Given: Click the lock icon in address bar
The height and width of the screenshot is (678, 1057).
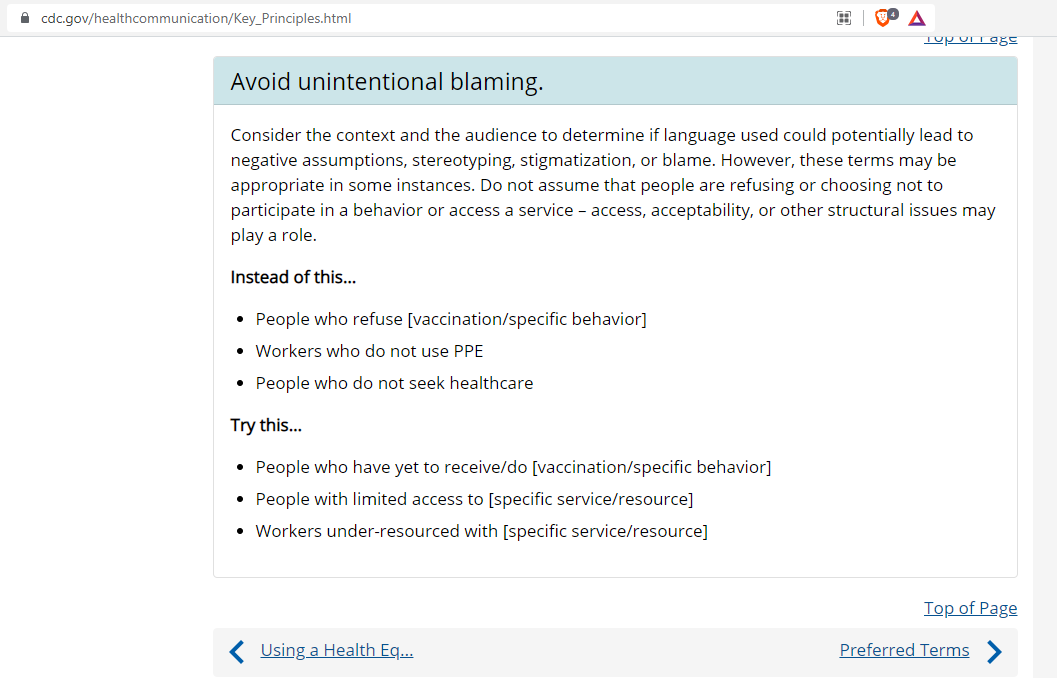Looking at the screenshot, I should coord(25,18).
